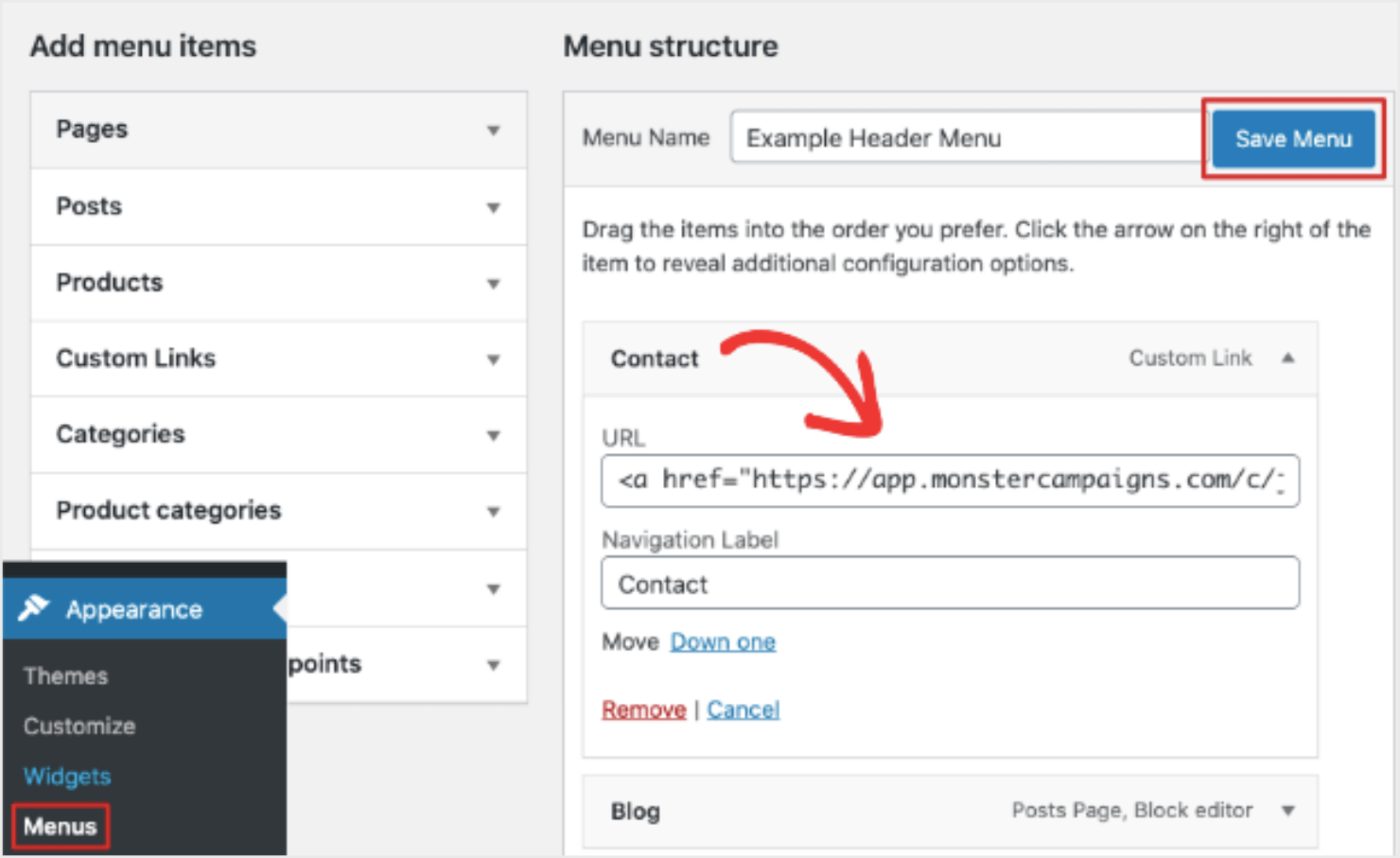This screenshot has height=858, width=1400.
Task: Expand the Custom Links section arrow
Action: click(493, 359)
